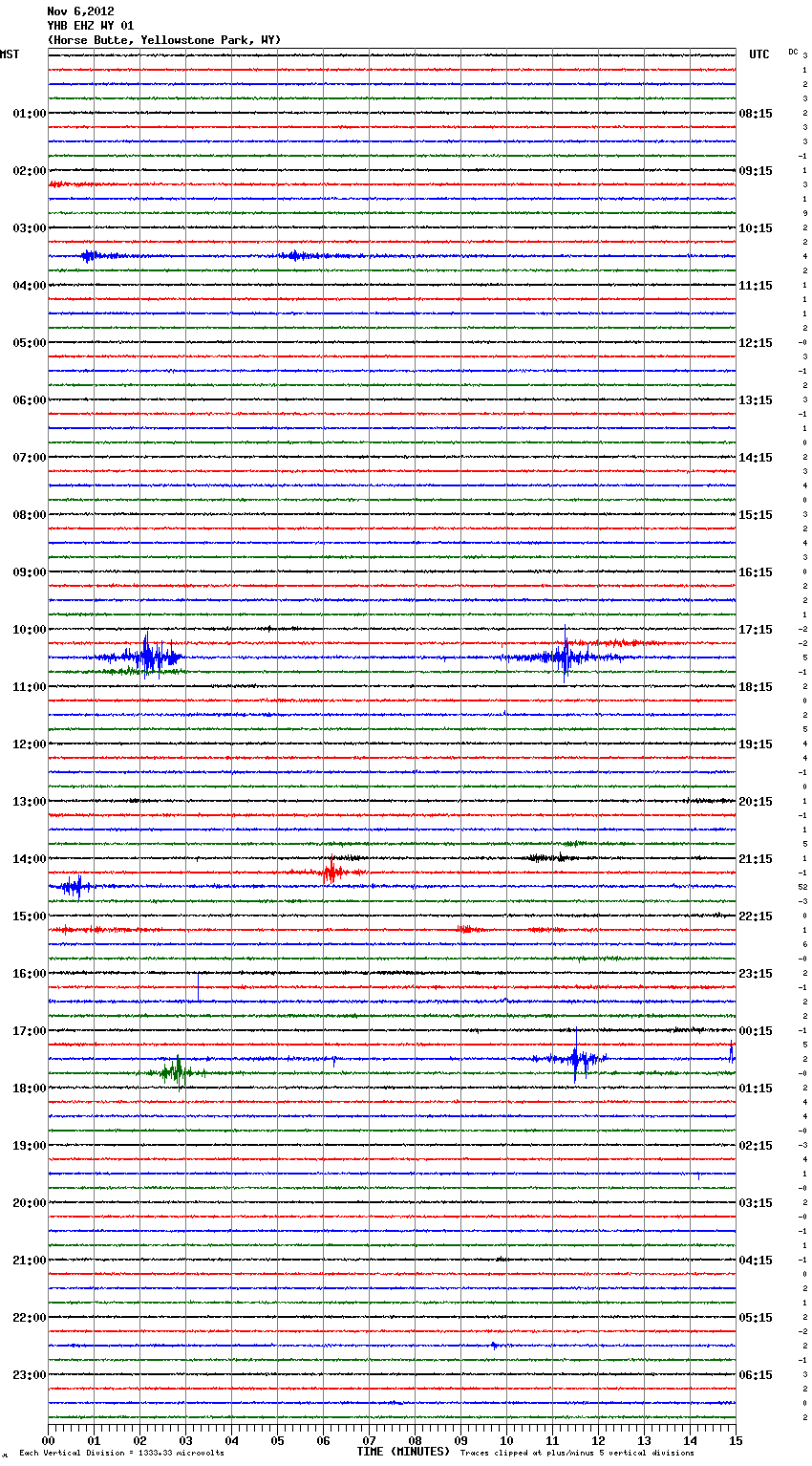Click the 15:15 UTC time label
The width and height of the screenshot is (812, 1466).
point(756,515)
